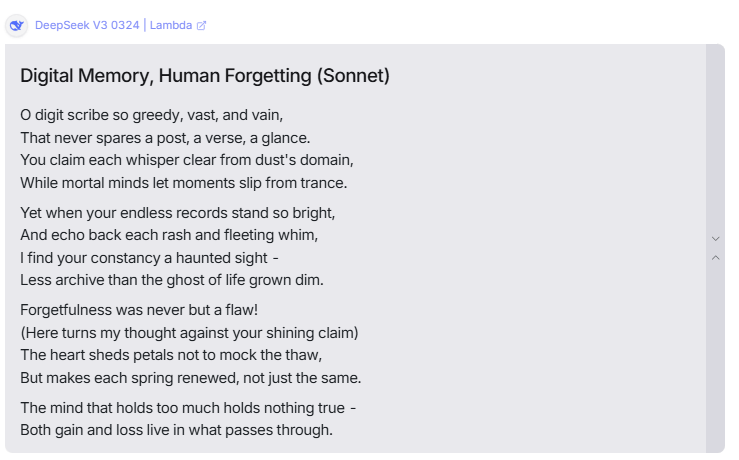Image resolution: width=739 pixels, height=460 pixels.
Task: Click the gray vertical strip at right edge
Action: tap(715, 248)
